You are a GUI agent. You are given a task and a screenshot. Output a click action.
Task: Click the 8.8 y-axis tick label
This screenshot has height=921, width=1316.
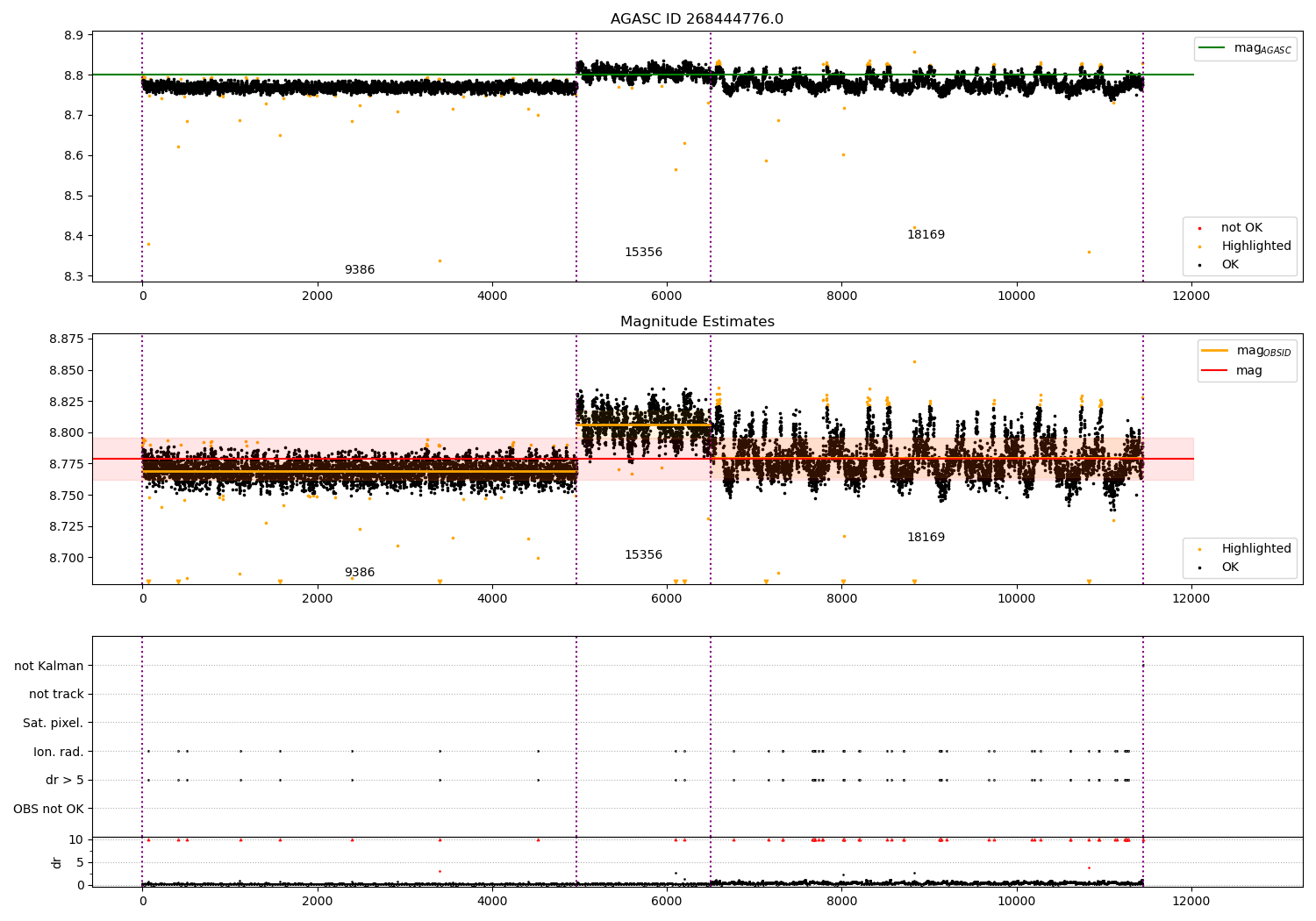74,75
